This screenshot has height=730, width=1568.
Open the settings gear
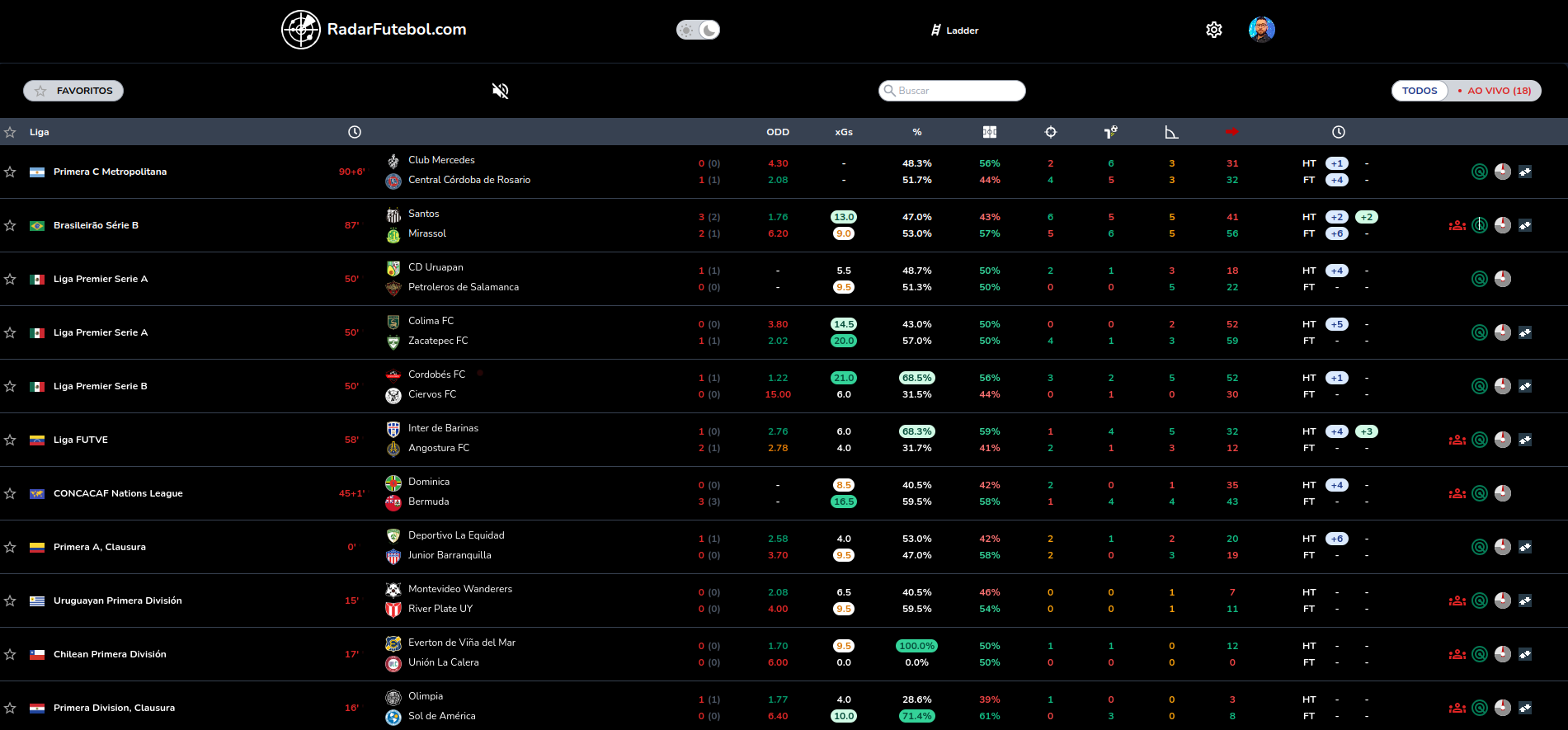[1214, 30]
